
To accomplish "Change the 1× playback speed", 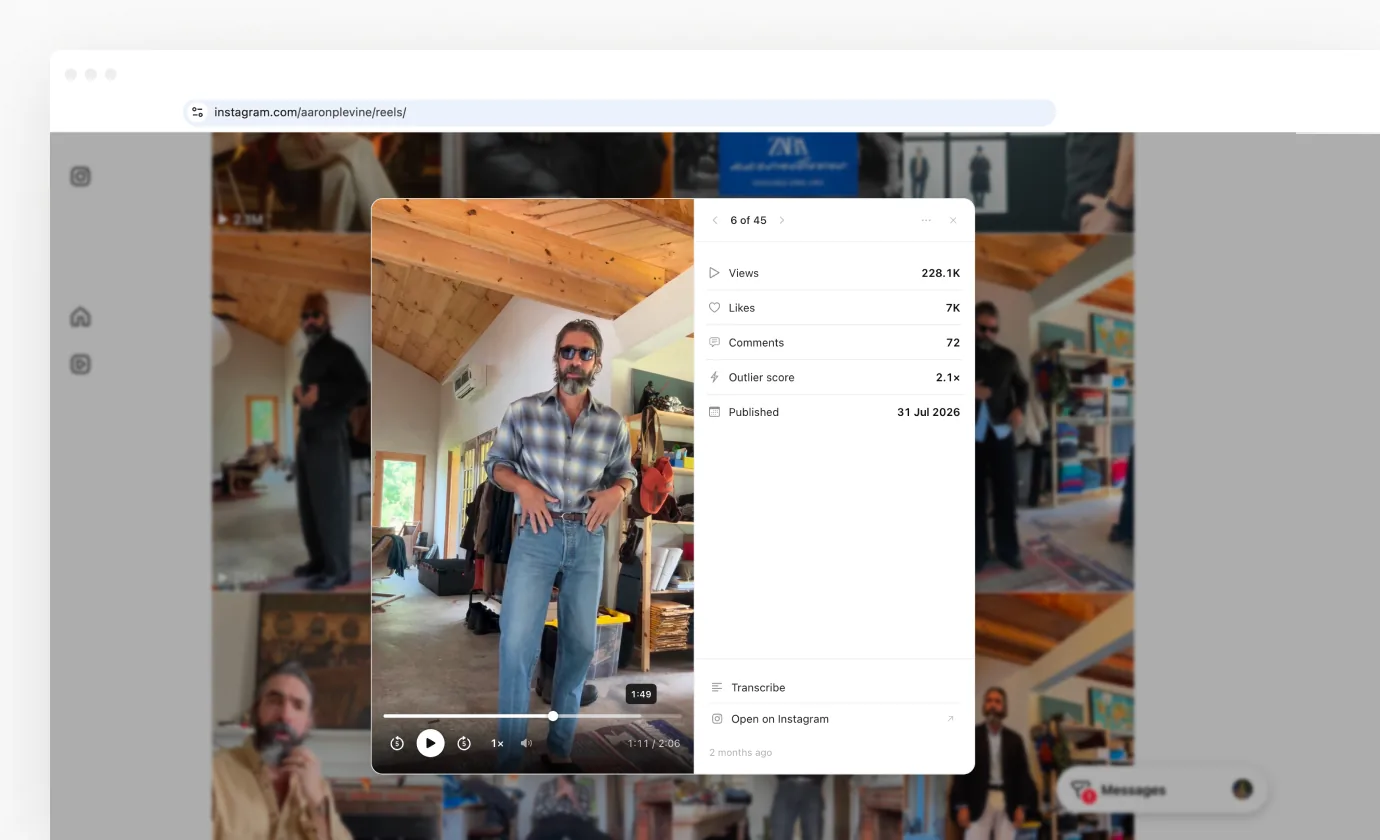I will (x=497, y=743).
